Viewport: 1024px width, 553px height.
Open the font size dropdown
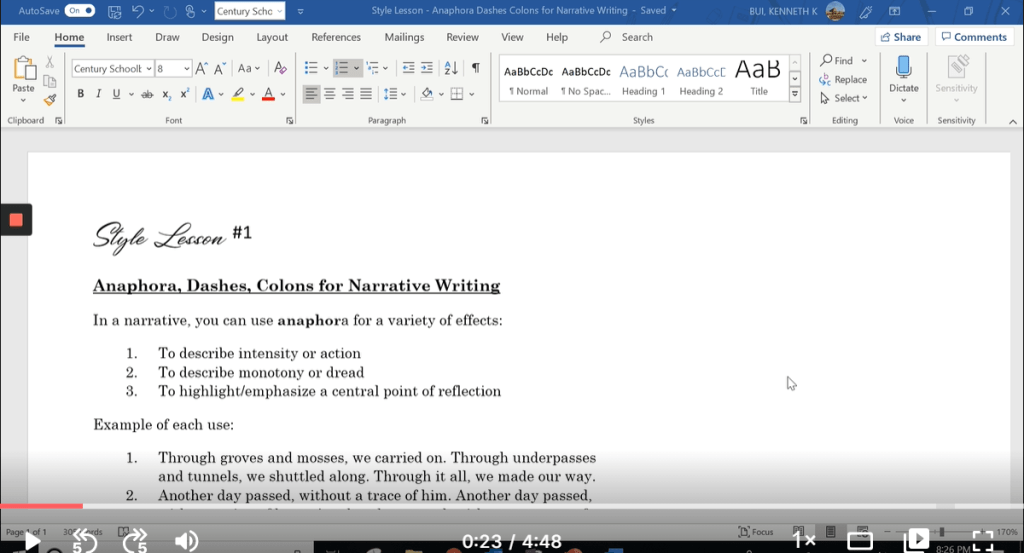point(186,69)
